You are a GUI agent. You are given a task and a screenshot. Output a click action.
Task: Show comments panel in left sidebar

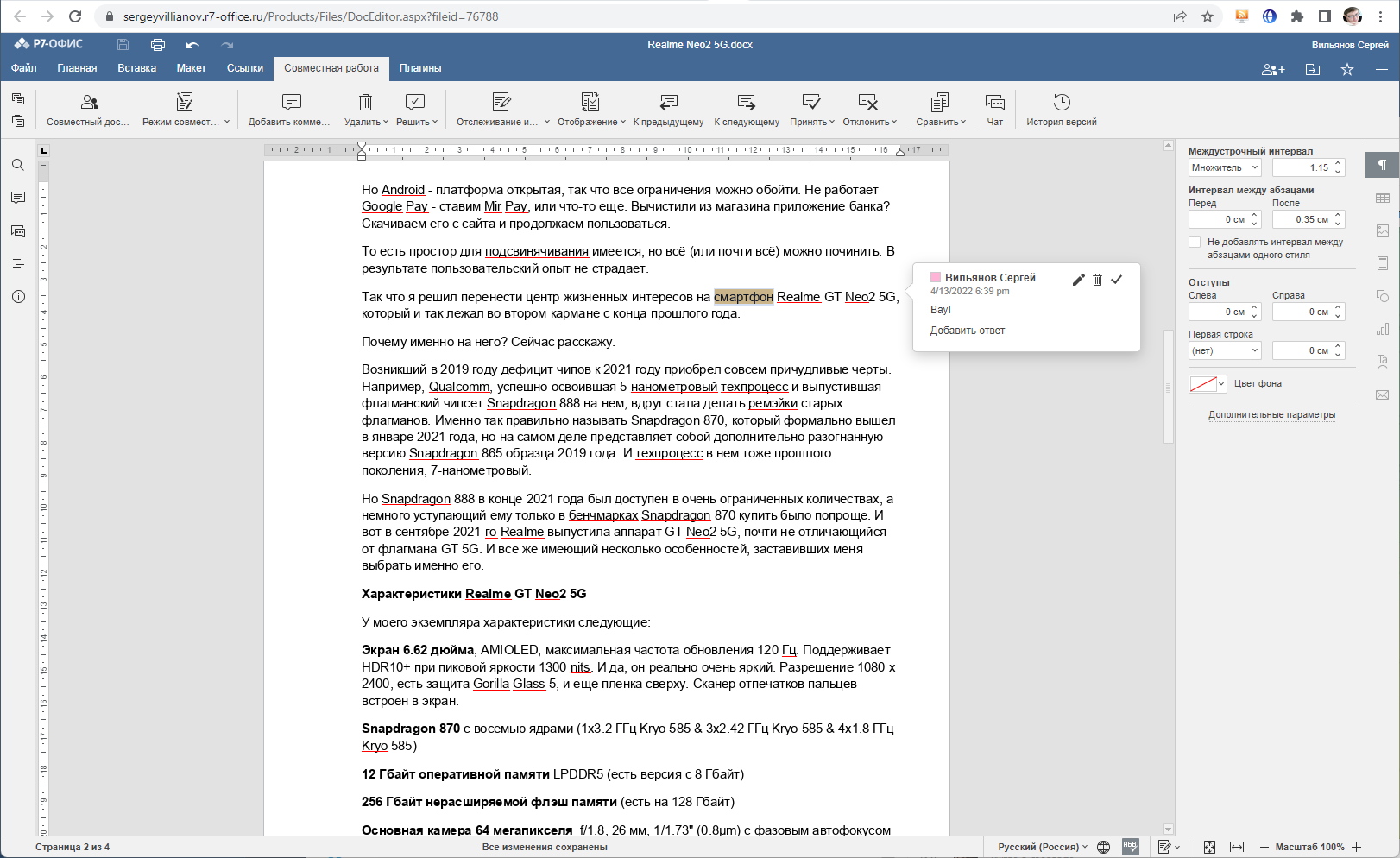tap(18, 198)
